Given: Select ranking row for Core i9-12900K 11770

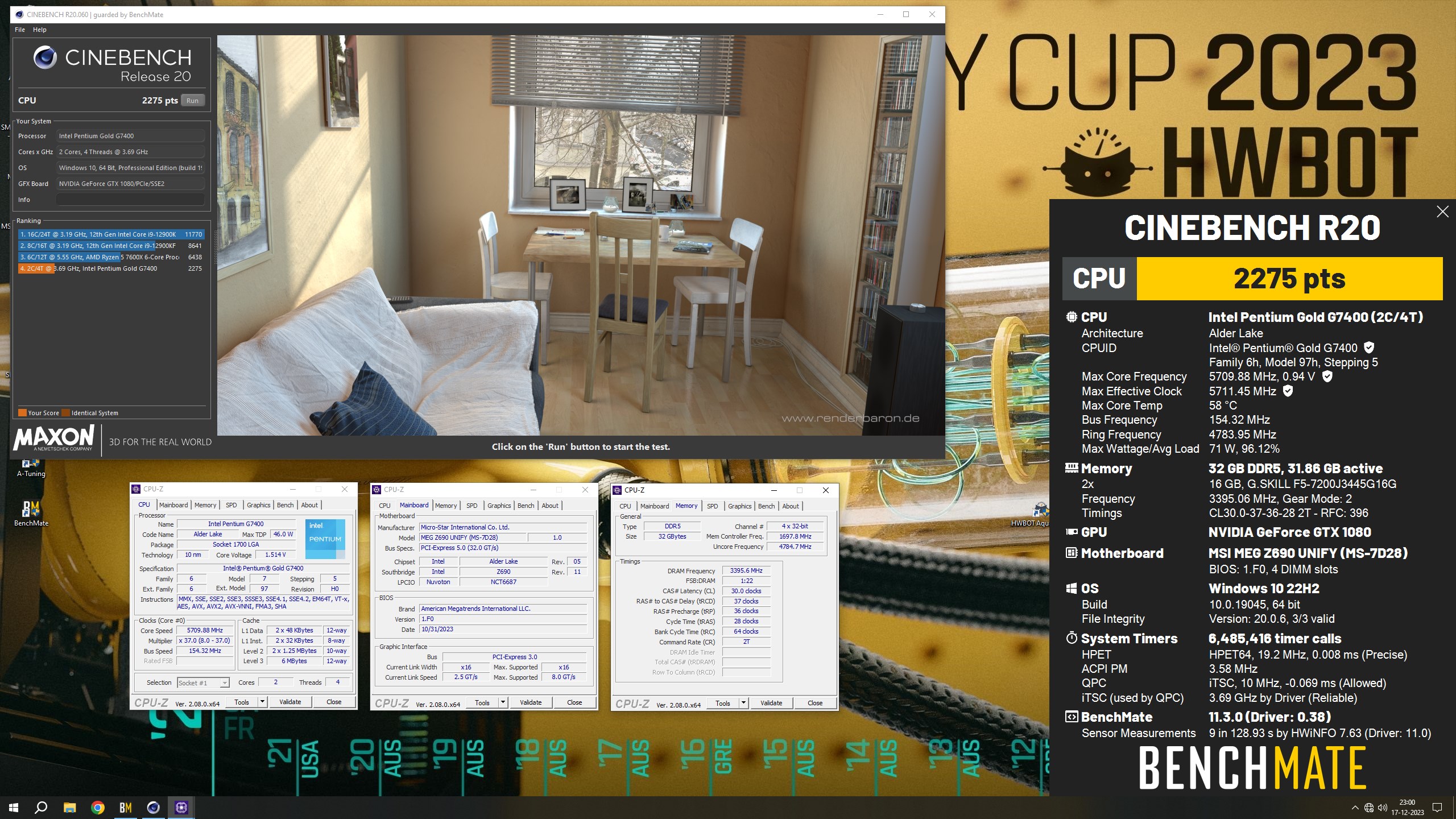Looking at the screenshot, I should coord(111,234).
